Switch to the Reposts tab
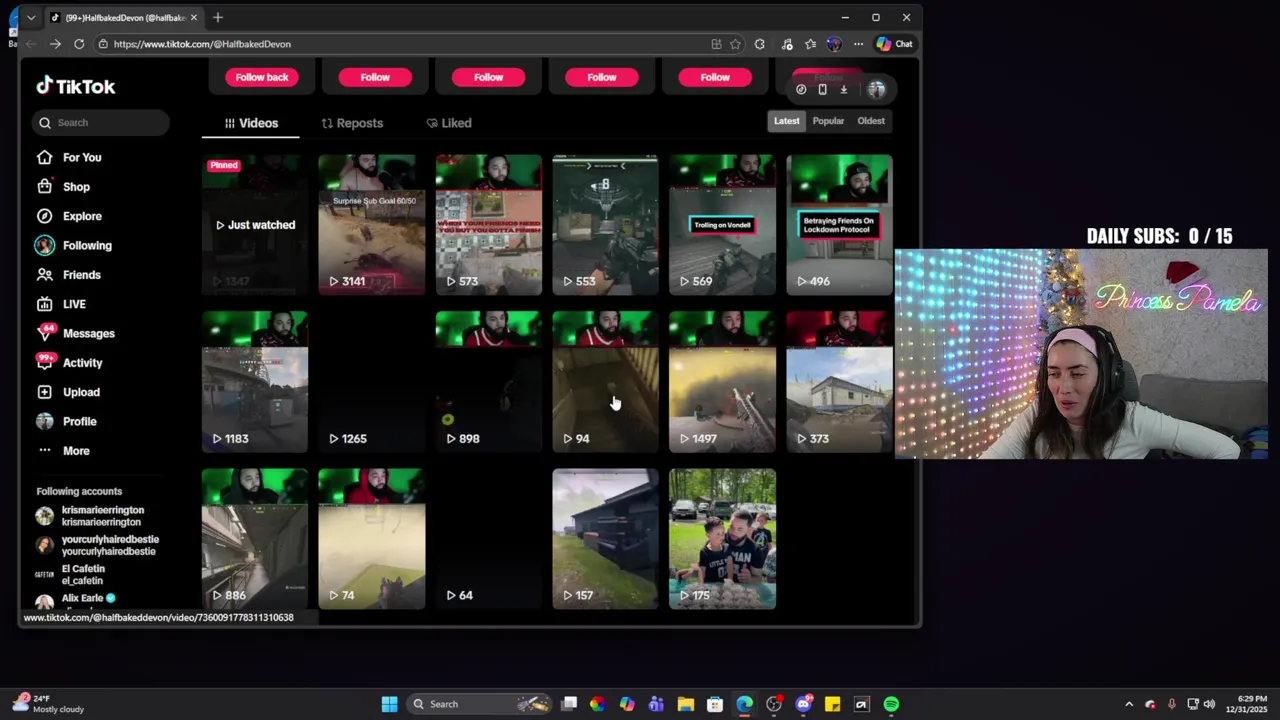Image resolution: width=1280 pixels, height=720 pixels. [352, 123]
